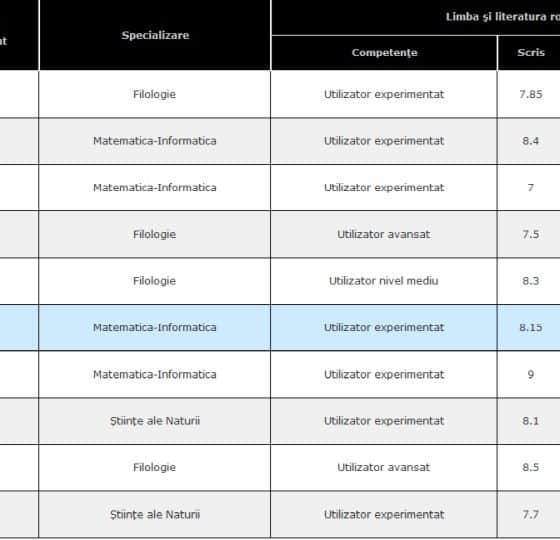Viewport: 560px width, 540px height.
Task: Click the 7.7 score cell
Action: point(529,514)
